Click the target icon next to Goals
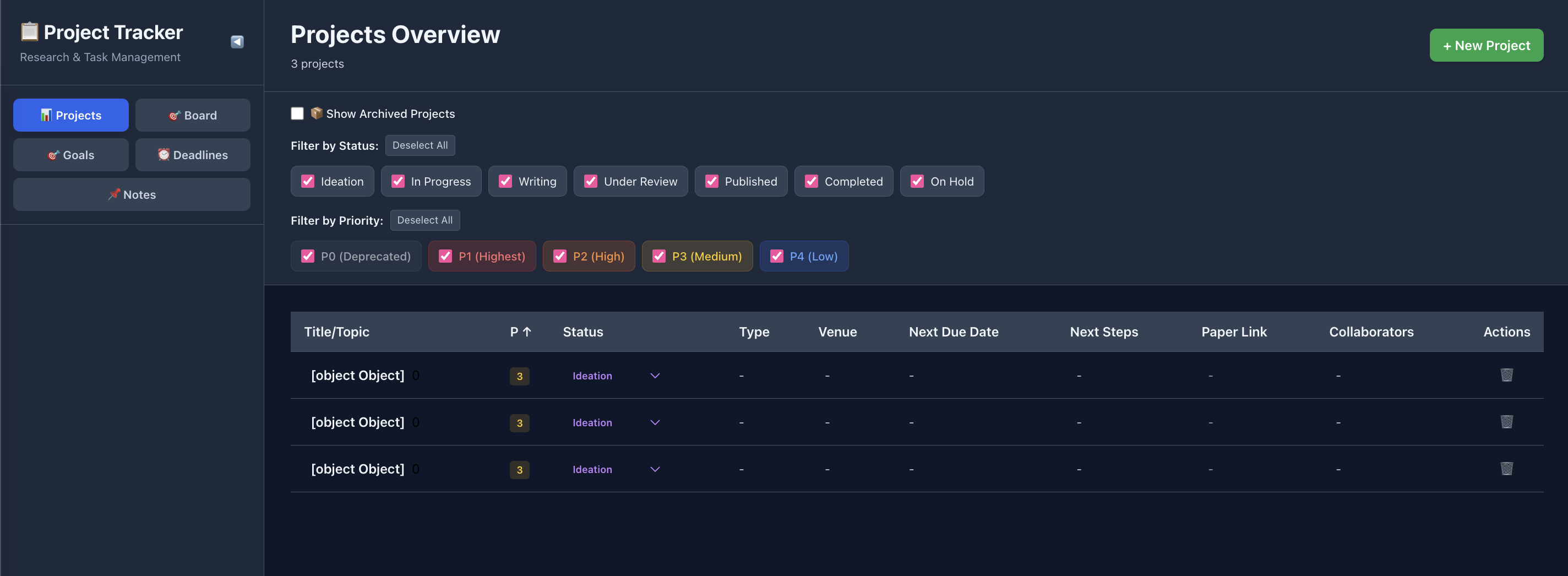The width and height of the screenshot is (1568, 576). 53,155
